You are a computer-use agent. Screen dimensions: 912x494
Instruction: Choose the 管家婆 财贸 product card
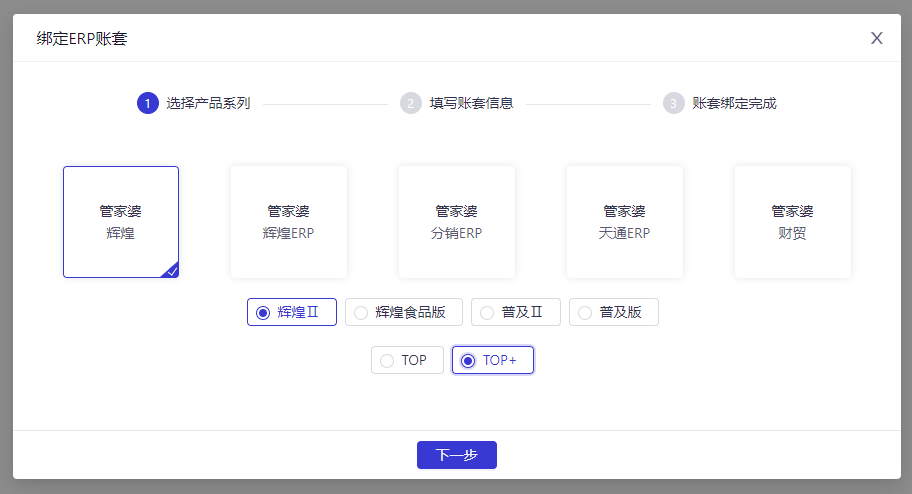(x=793, y=222)
